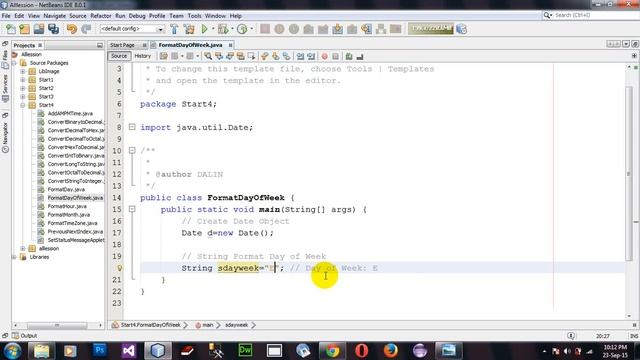Switch to the Source view button
640x360 pixels.
click(119, 56)
